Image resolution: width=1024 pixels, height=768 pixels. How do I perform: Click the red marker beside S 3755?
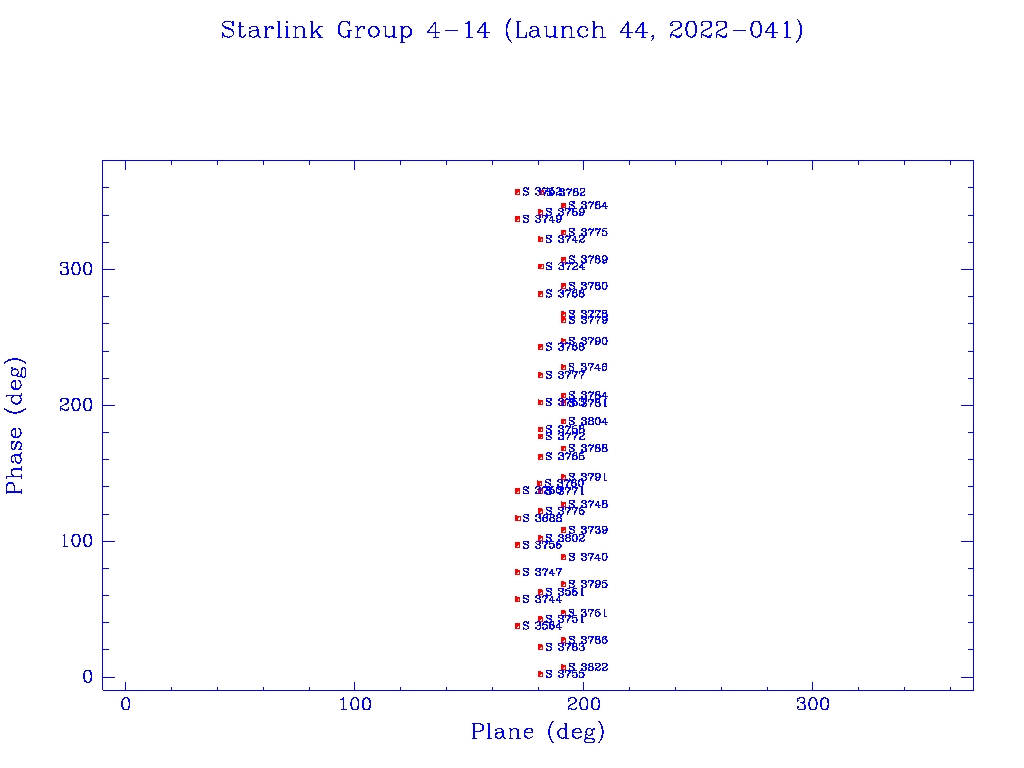point(541,674)
